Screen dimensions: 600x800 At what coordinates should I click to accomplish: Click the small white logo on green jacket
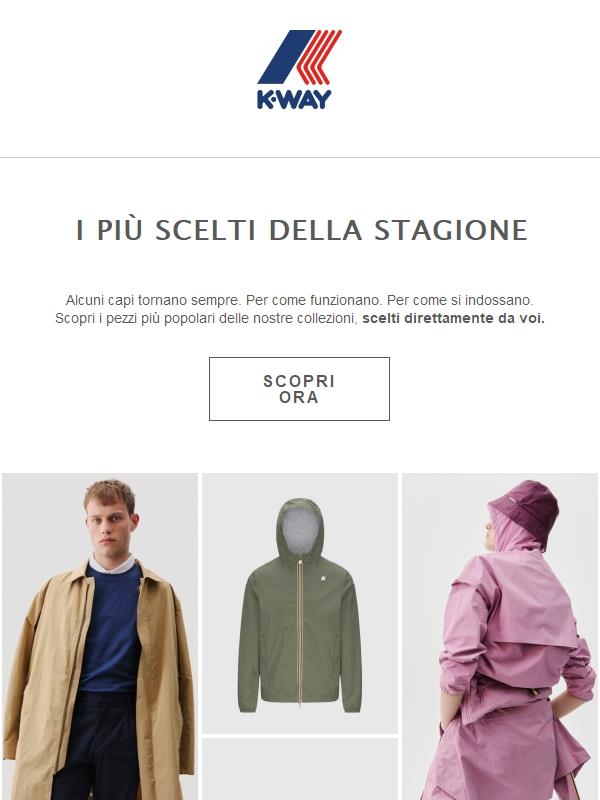coord(323,579)
